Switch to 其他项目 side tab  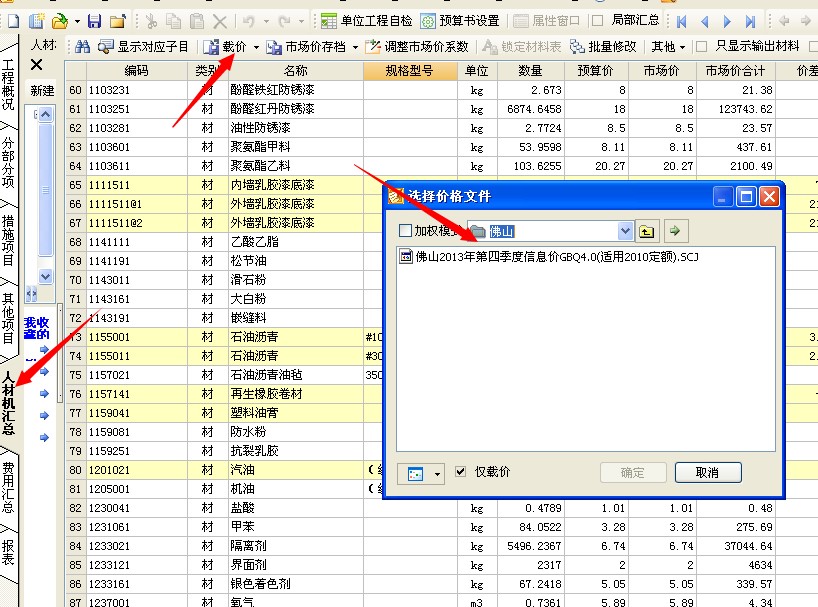[8, 318]
